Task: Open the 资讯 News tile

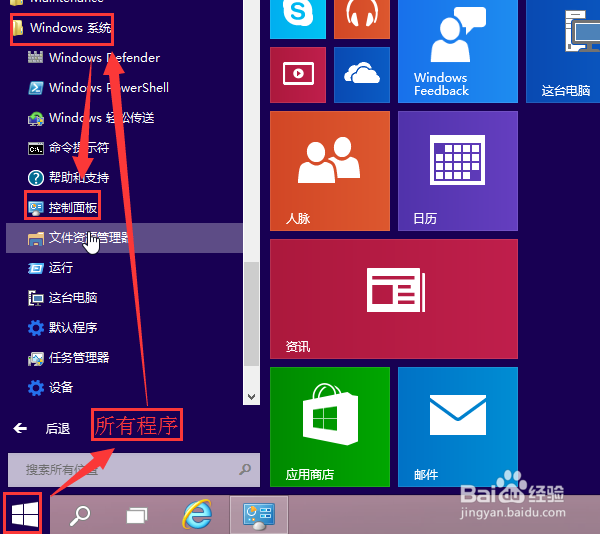Action: 394,299
